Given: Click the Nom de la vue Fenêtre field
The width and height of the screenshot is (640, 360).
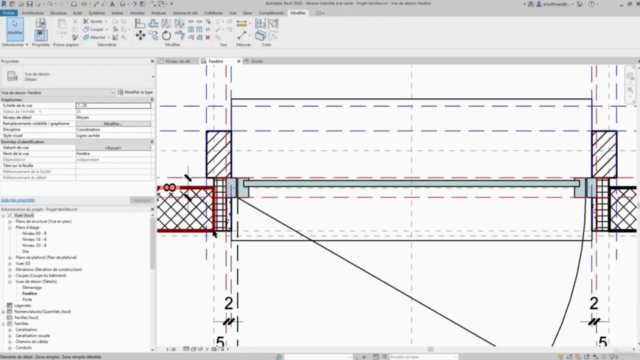Looking at the screenshot, I should [x=113, y=154].
